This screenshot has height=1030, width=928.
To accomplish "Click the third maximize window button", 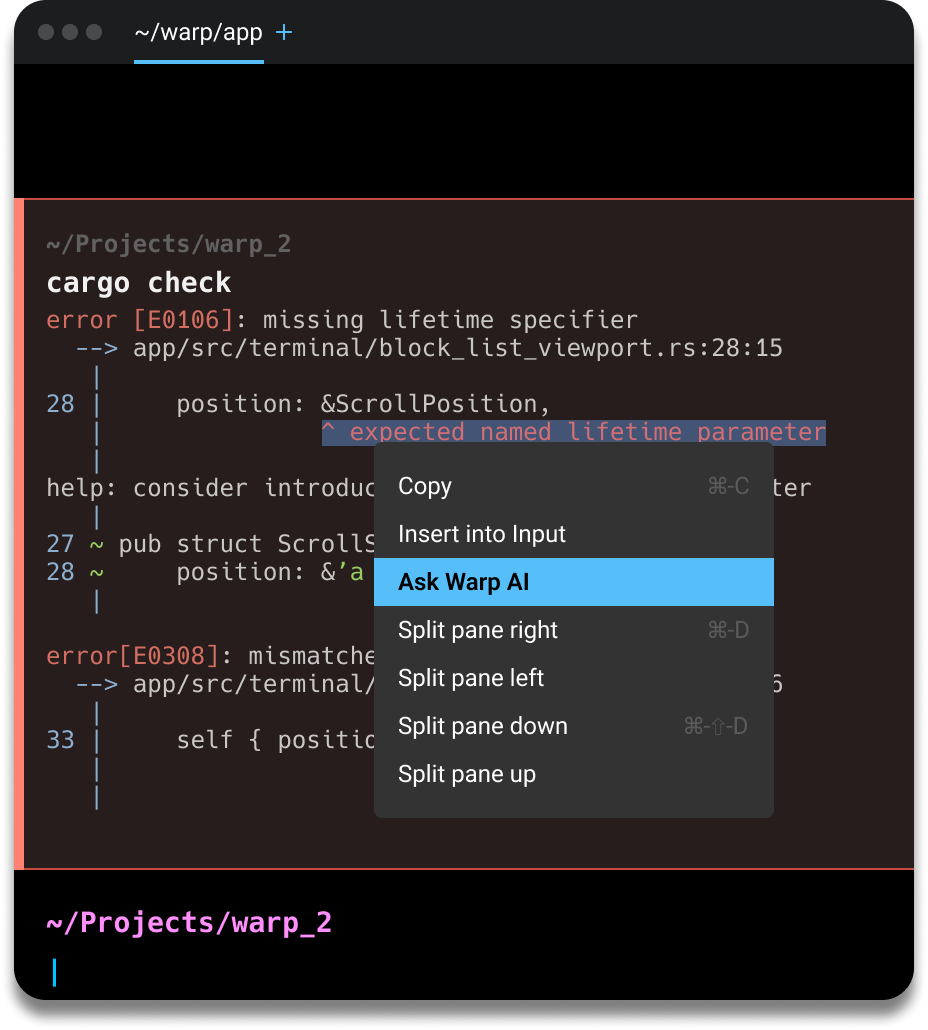I will 95,32.
